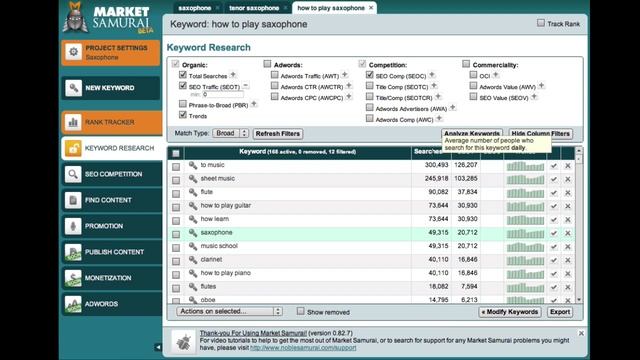Open the Adwords module icon

coord(73,304)
